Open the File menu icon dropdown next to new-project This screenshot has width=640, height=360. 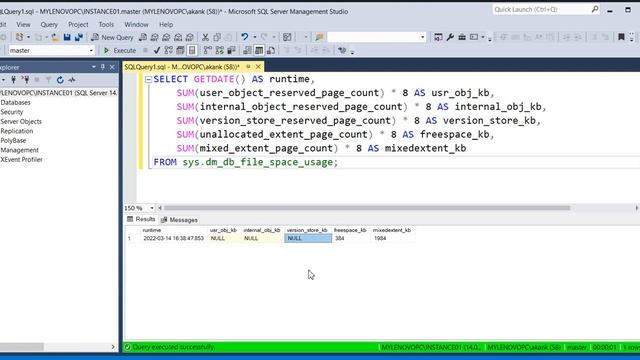[x=28, y=37]
